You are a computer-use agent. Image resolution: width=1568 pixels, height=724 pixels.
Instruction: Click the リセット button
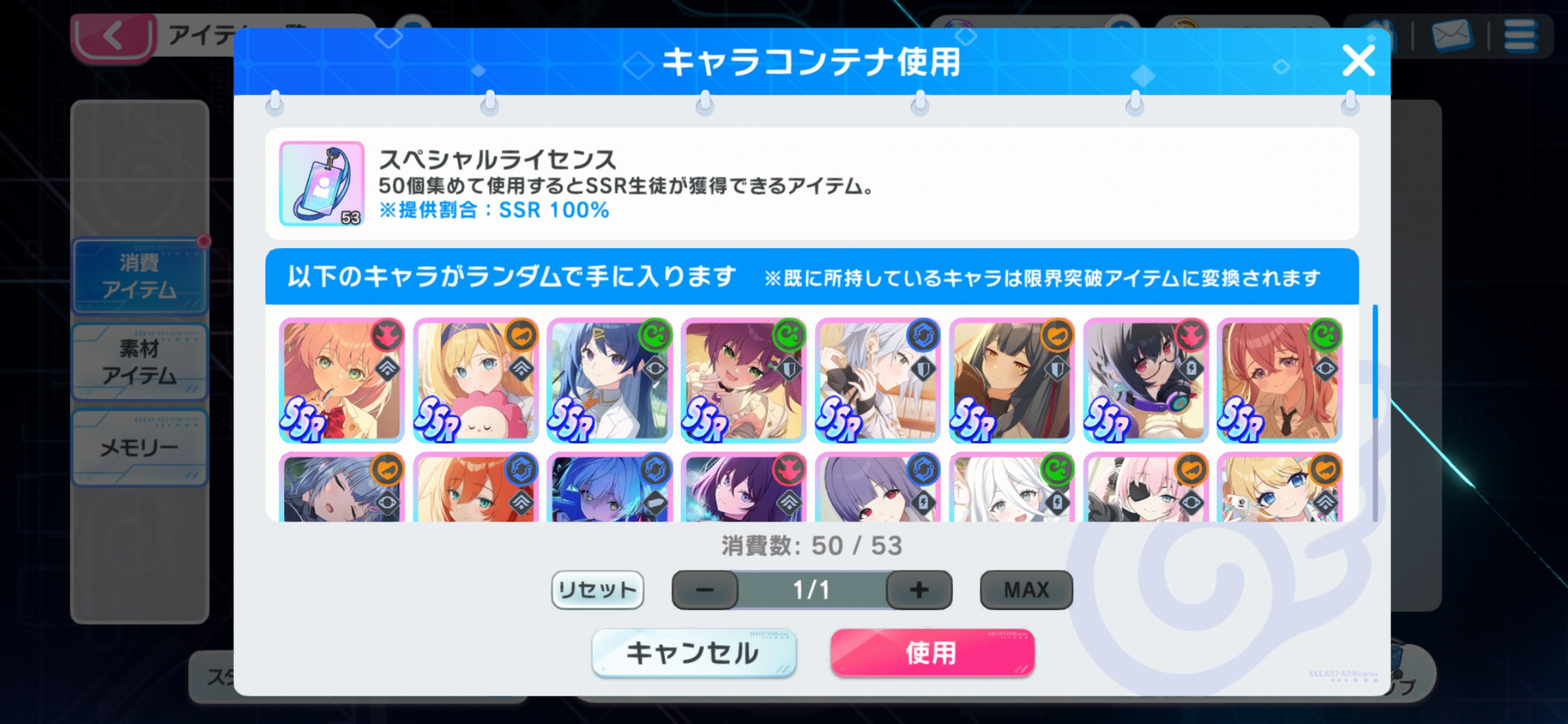pyautogui.click(x=597, y=590)
